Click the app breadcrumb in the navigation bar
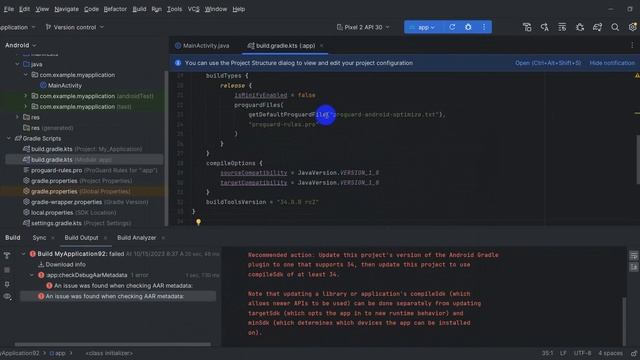The height and width of the screenshot is (360, 640). (58, 353)
